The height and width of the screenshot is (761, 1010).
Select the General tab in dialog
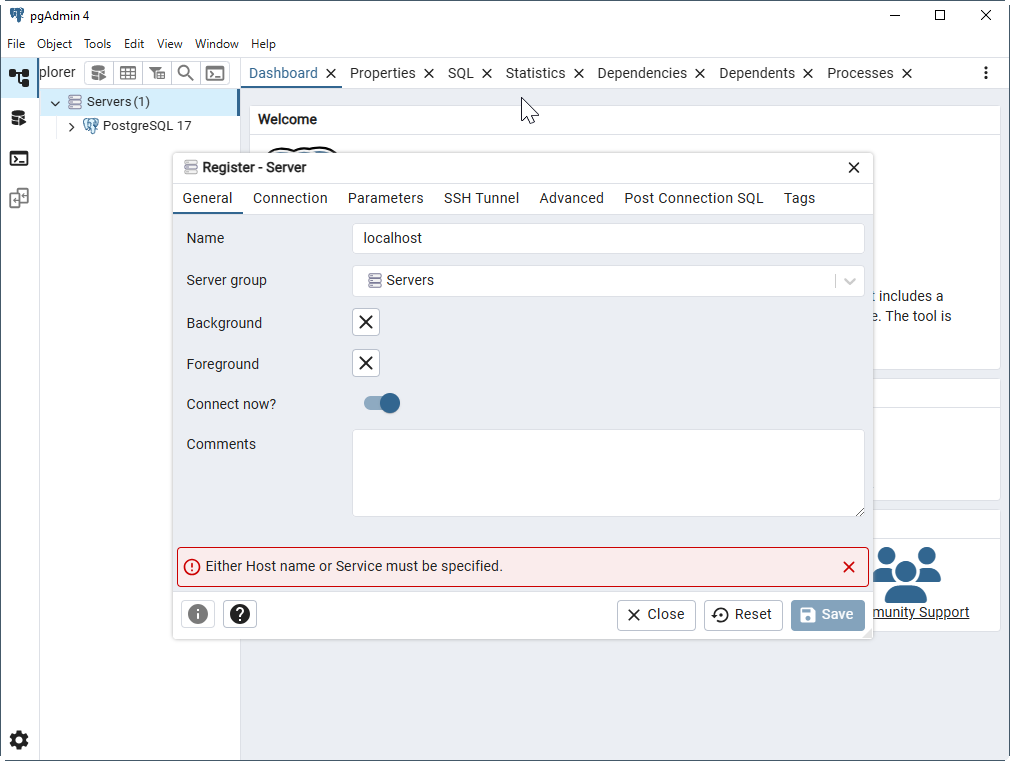207,198
